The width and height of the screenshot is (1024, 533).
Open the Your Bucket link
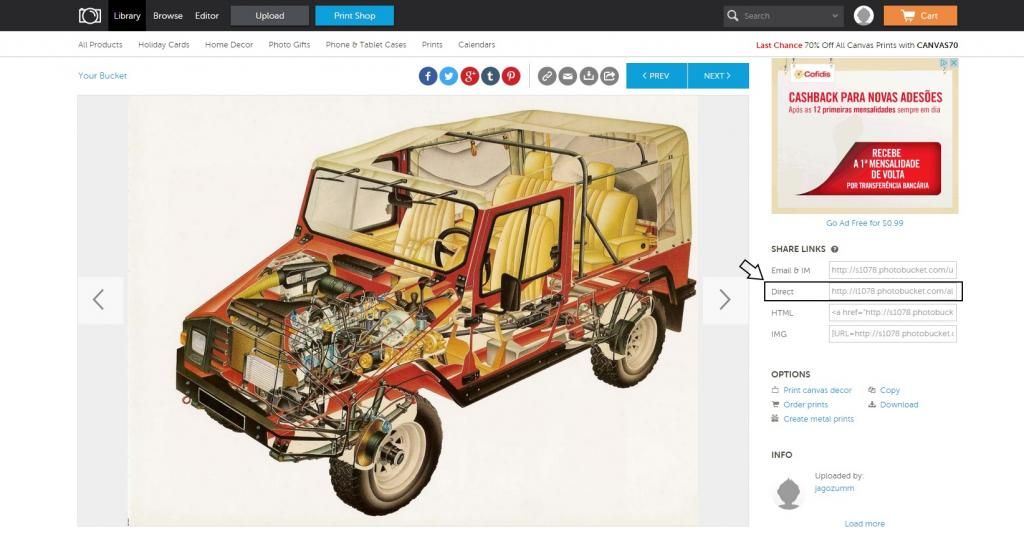click(x=103, y=76)
